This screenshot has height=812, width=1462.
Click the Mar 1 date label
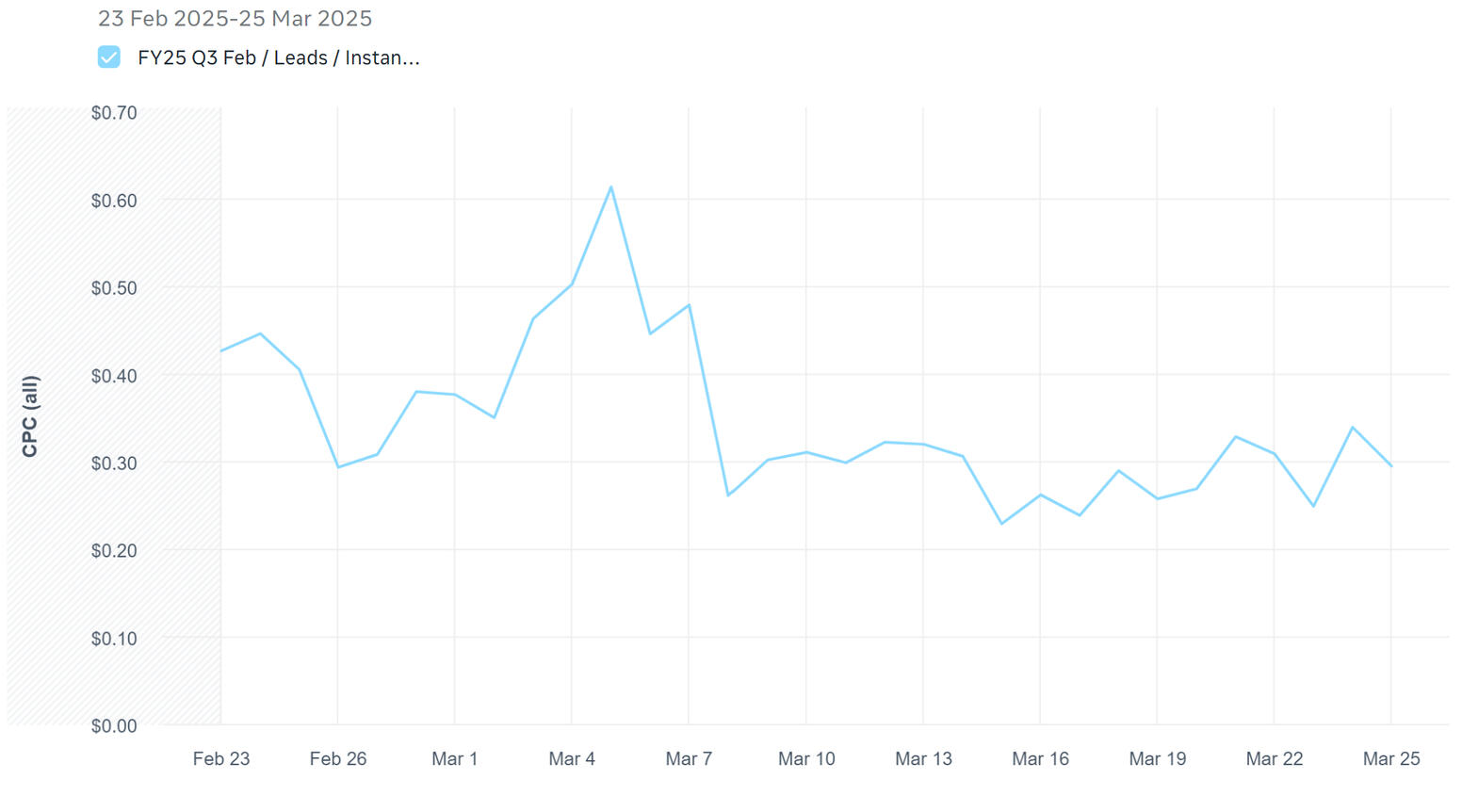coord(455,758)
